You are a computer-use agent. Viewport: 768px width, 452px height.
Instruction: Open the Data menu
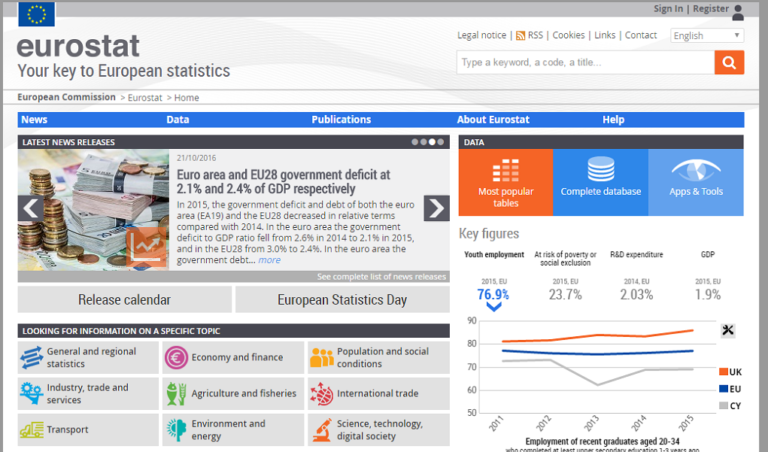coord(178,119)
